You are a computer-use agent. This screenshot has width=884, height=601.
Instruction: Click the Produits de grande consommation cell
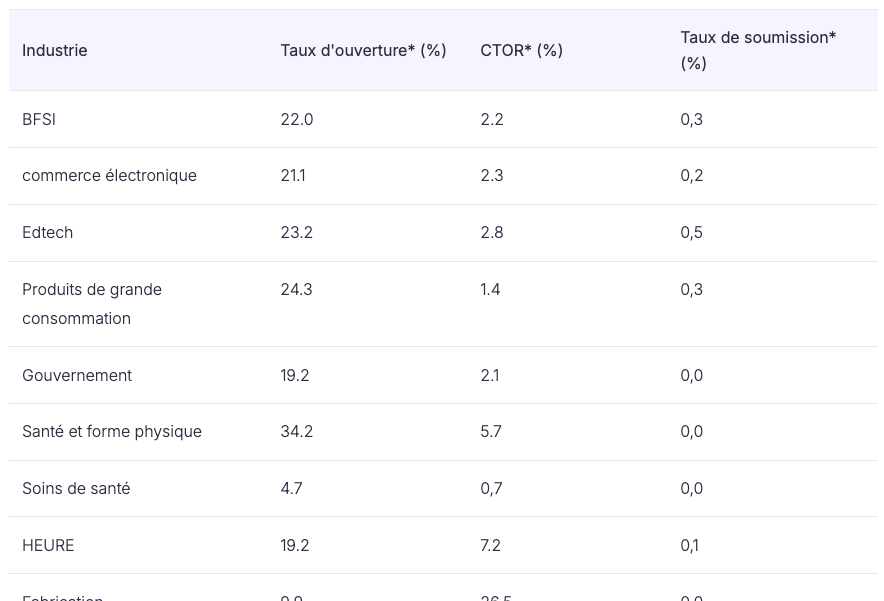[92, 303]
